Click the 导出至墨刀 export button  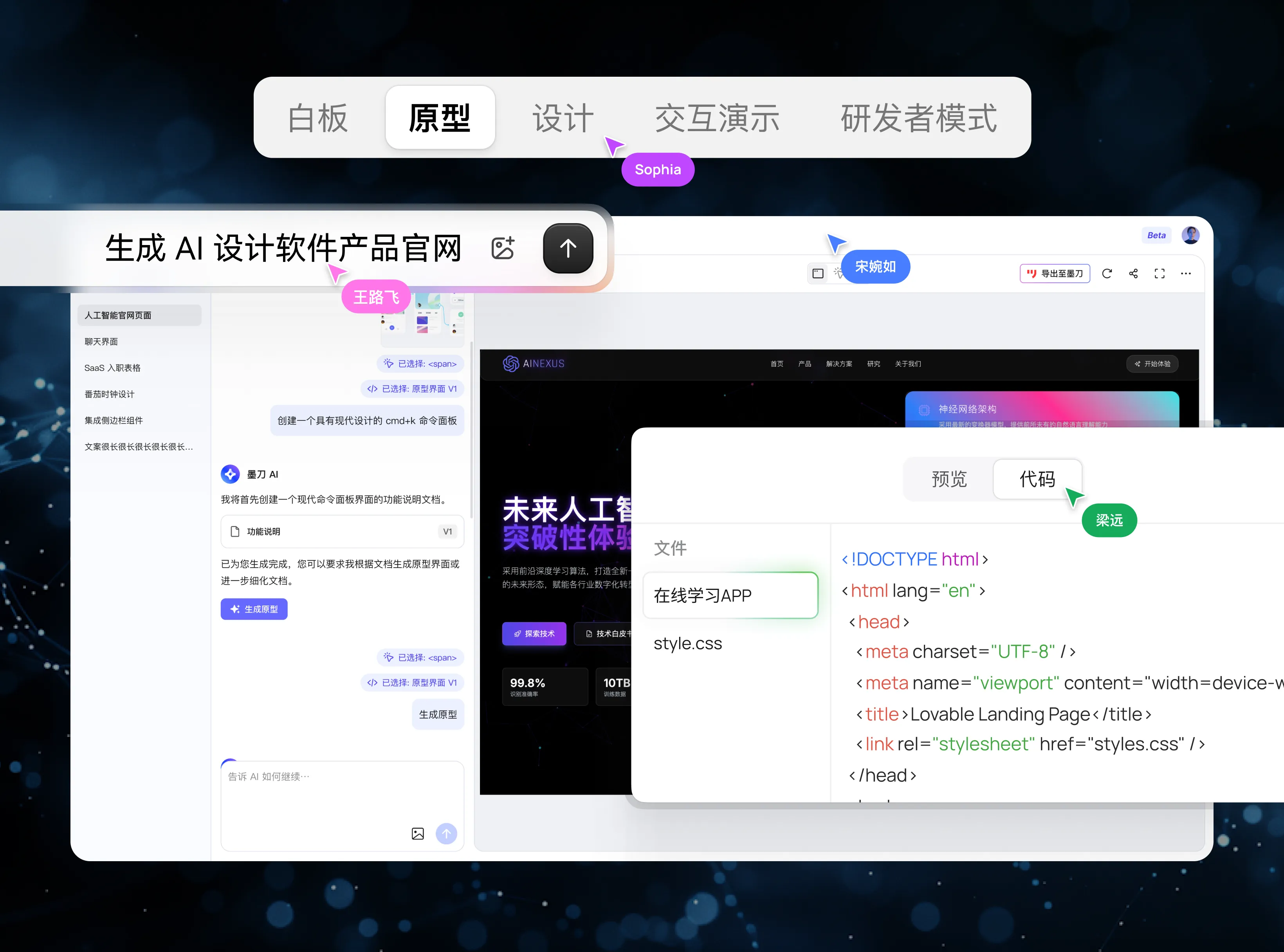1055,274
